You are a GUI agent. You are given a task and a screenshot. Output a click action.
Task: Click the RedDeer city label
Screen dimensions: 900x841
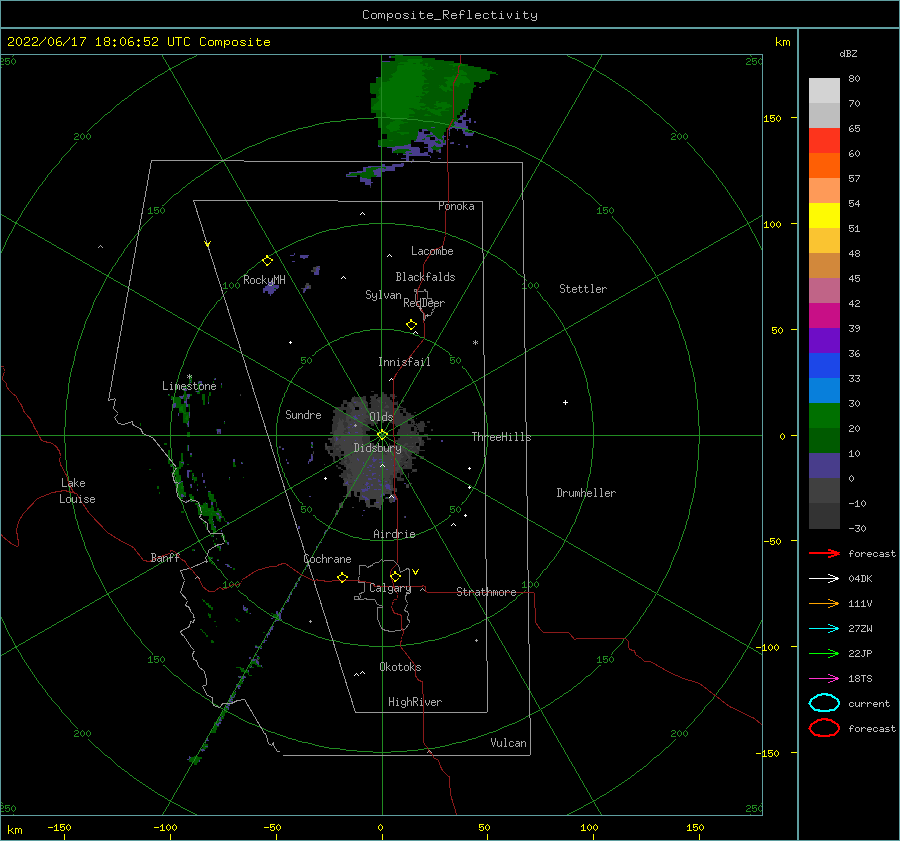point(424,303)
